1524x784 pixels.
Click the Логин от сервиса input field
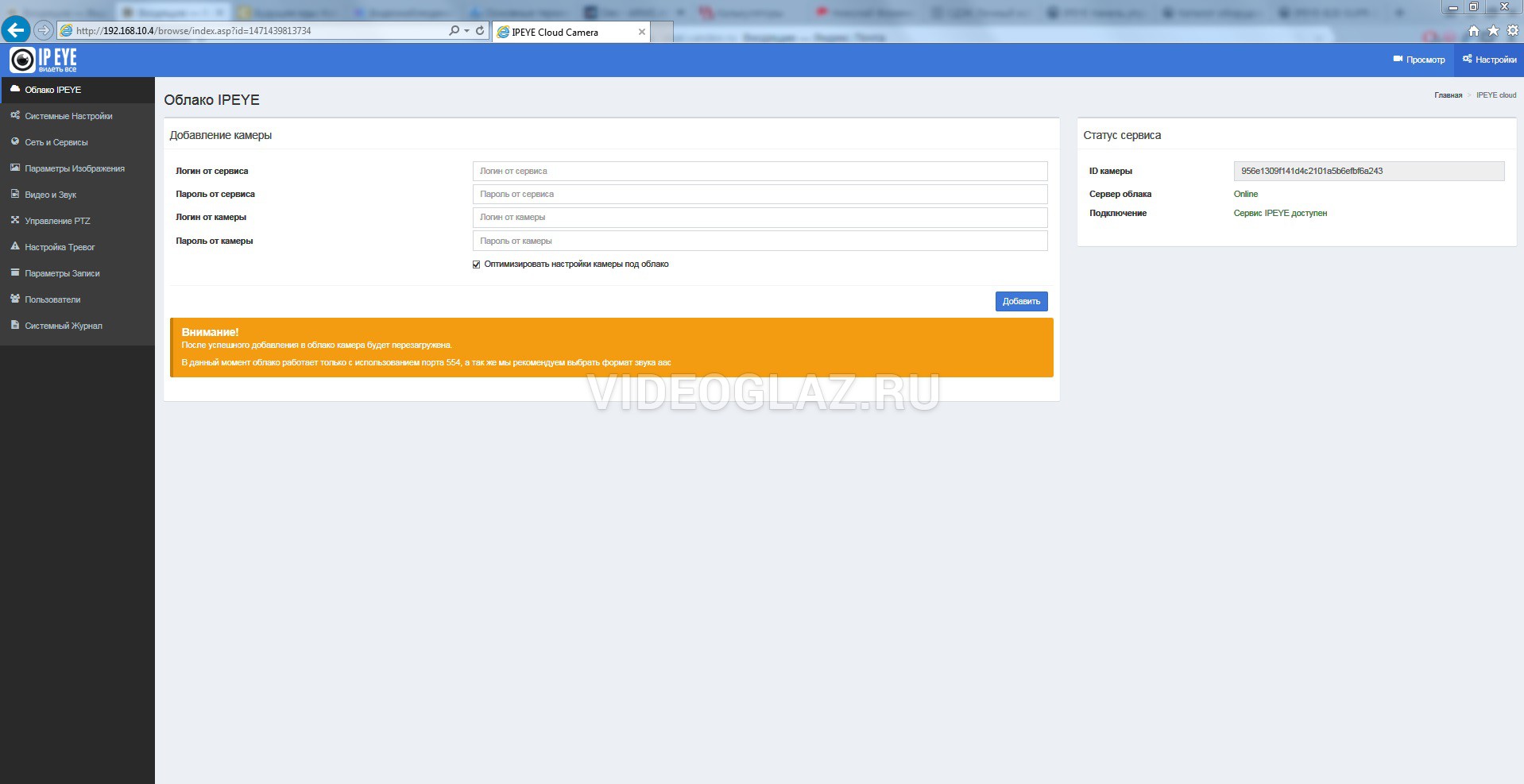click(x=760, y=171)
